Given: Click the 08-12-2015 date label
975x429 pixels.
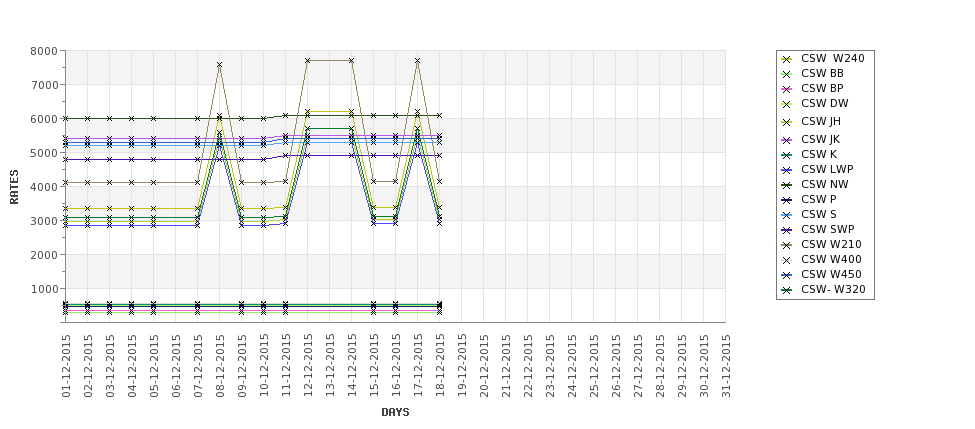Looking at the screenshot, I should pyautogui.click(x=220, y=366).
